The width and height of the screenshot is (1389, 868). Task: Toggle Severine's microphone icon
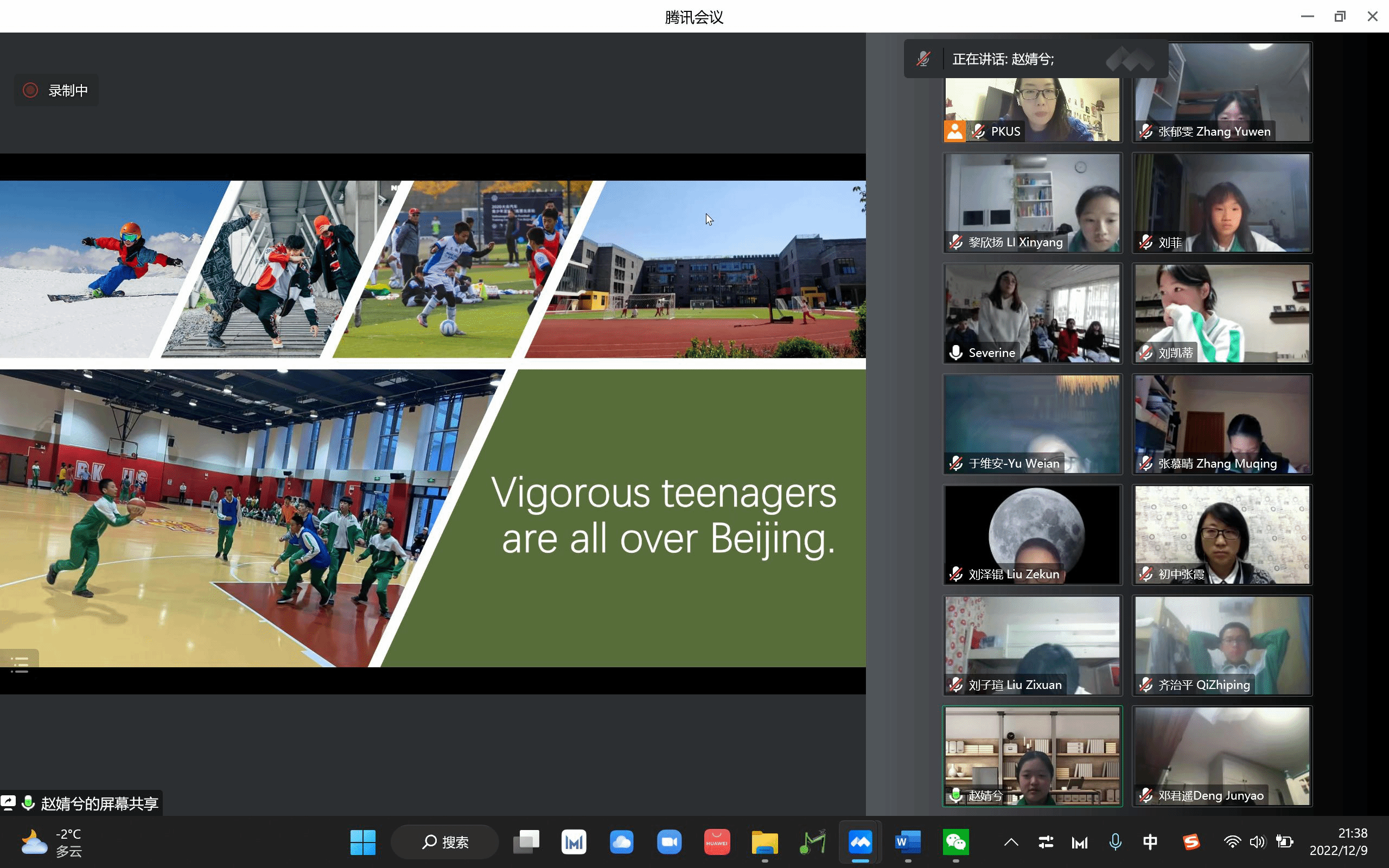pyautogui.click(x=955, y=353)
